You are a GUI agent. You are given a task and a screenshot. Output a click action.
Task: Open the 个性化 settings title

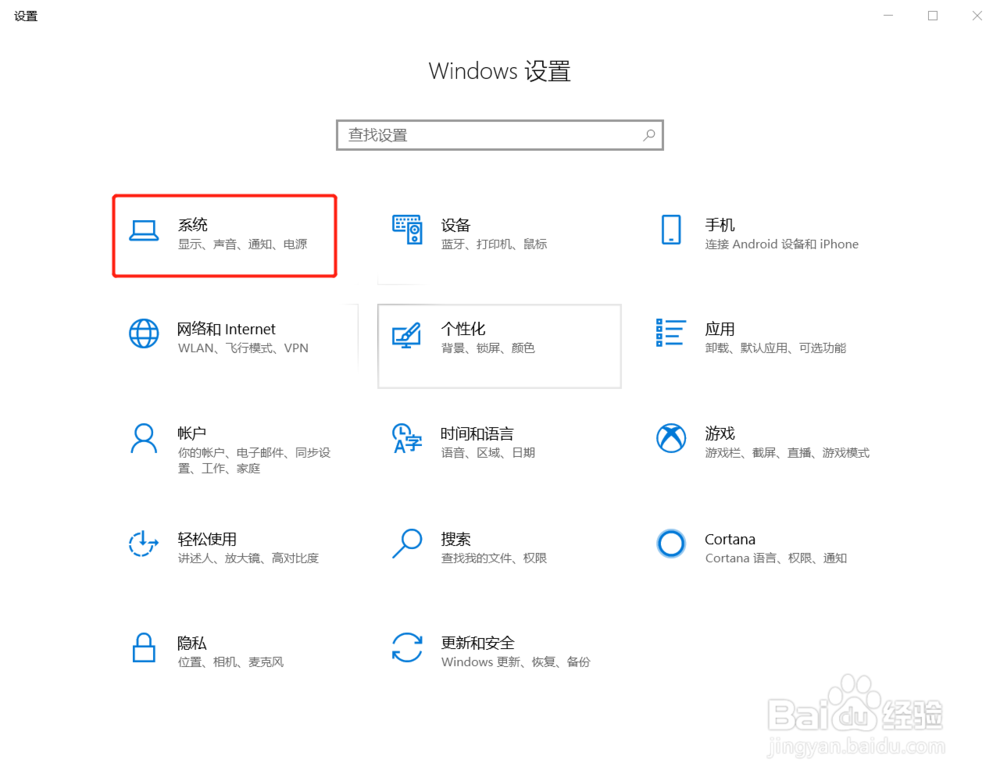coord(463,329)
